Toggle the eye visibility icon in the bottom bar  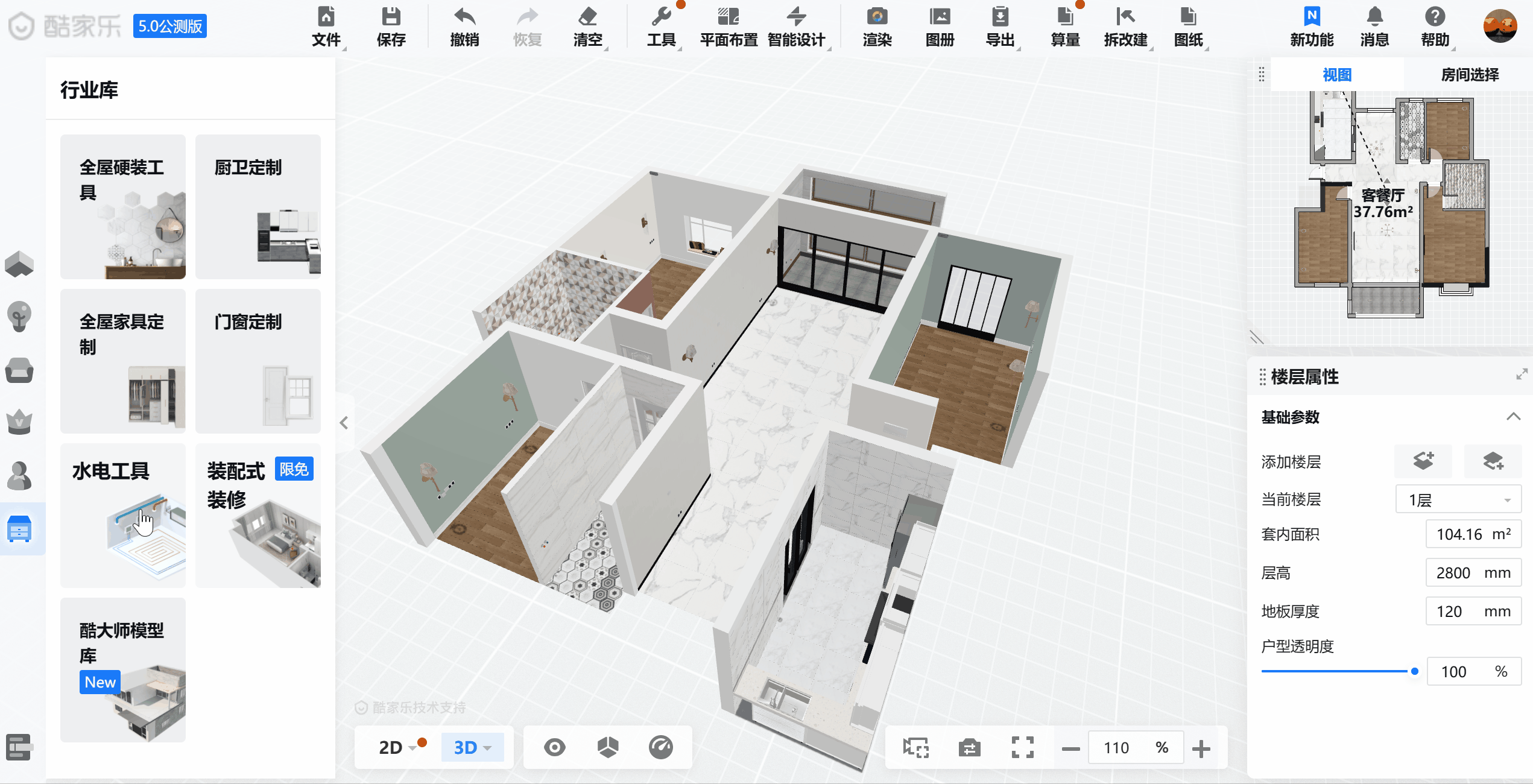554,748
